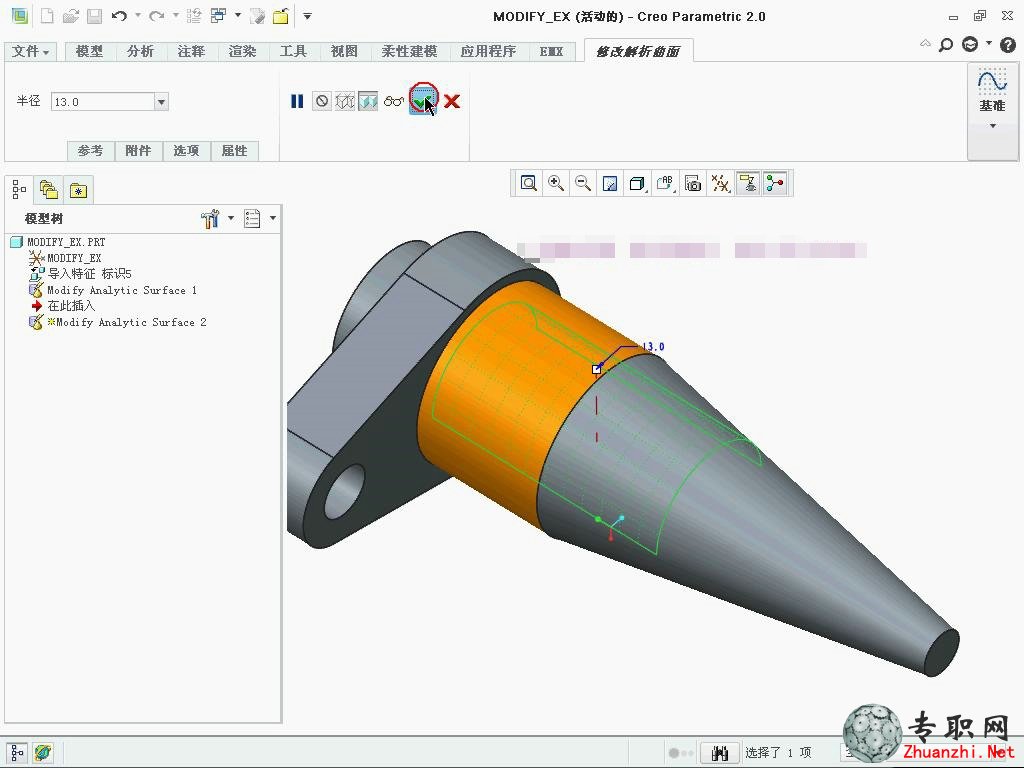Open the Datum Display Filters icon
This screenshot has width=1024, height=768.
(720, 184)
